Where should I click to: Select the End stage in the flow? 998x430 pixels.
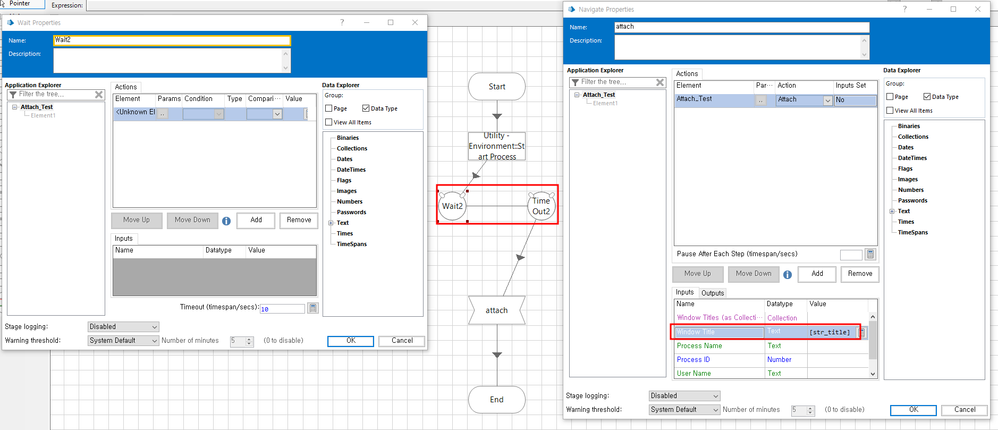click(x=497, y=399)
